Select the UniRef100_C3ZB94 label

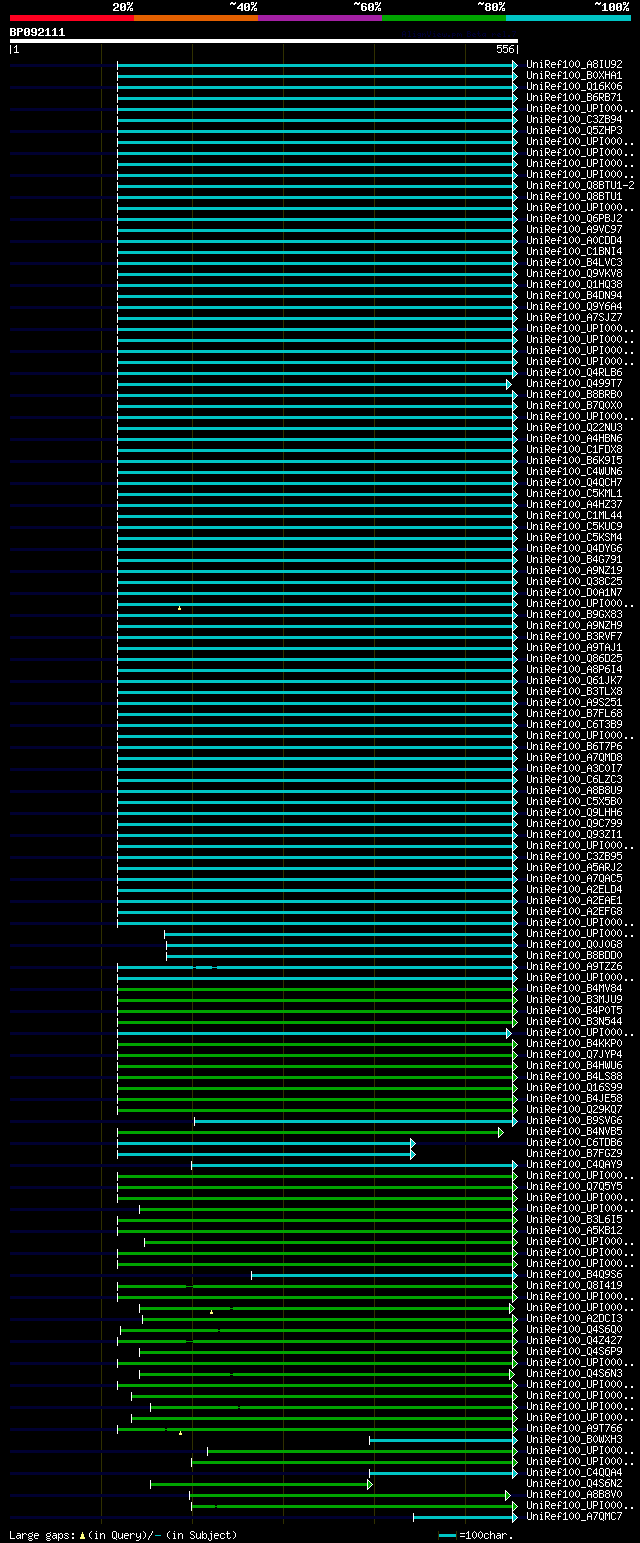[x=574, y=120]
